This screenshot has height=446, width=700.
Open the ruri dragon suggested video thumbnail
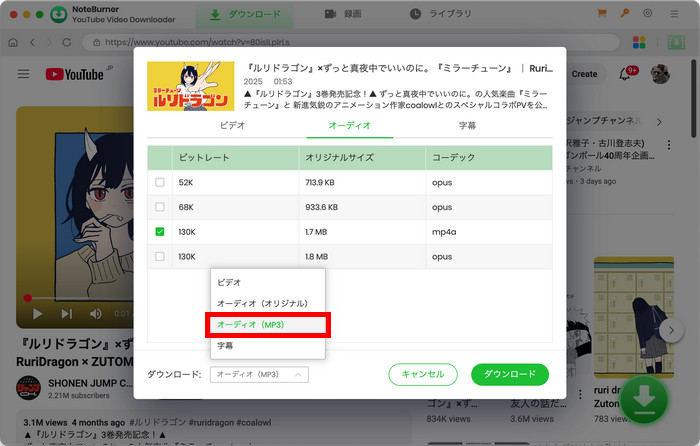(x=633, y=317)
